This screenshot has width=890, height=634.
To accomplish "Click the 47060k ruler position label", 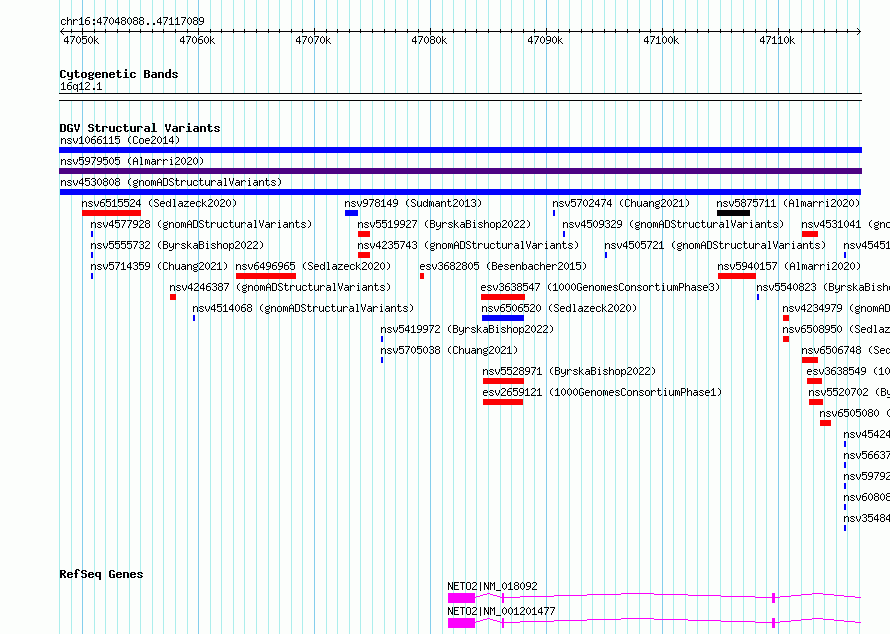I will point(197,40).
